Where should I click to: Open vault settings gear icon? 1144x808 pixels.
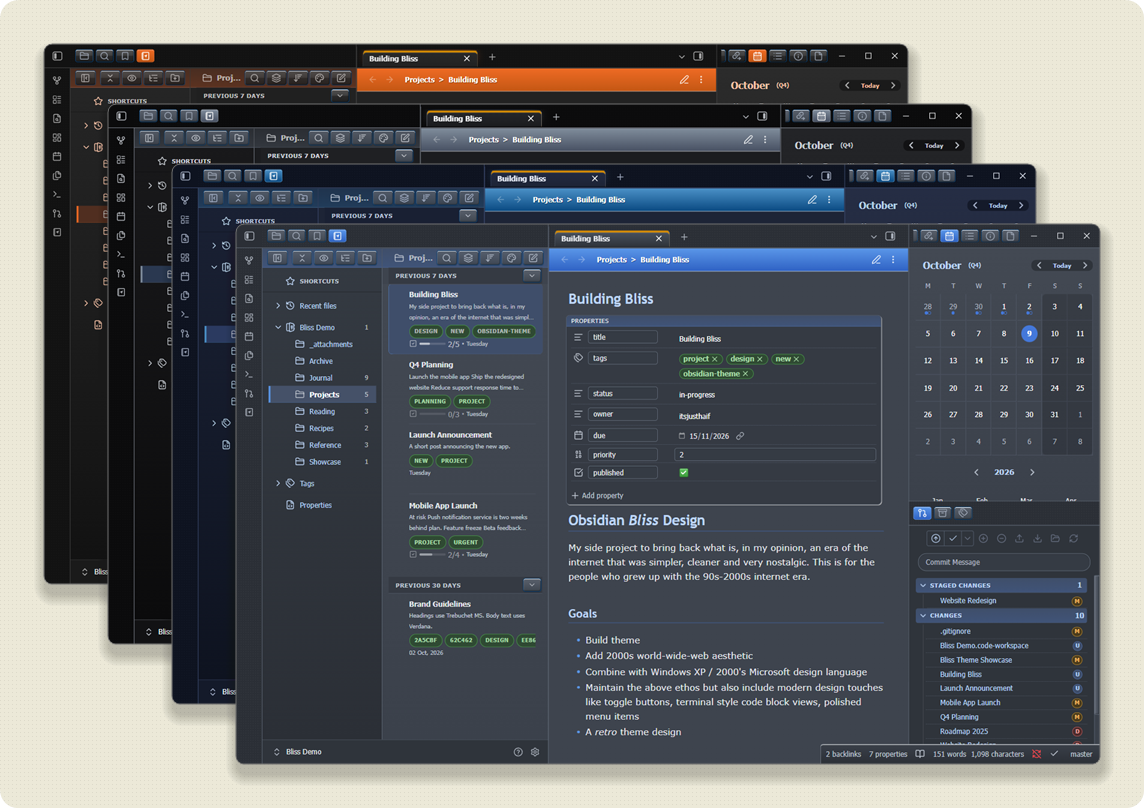pyautogui.click(x=535, y=752)
